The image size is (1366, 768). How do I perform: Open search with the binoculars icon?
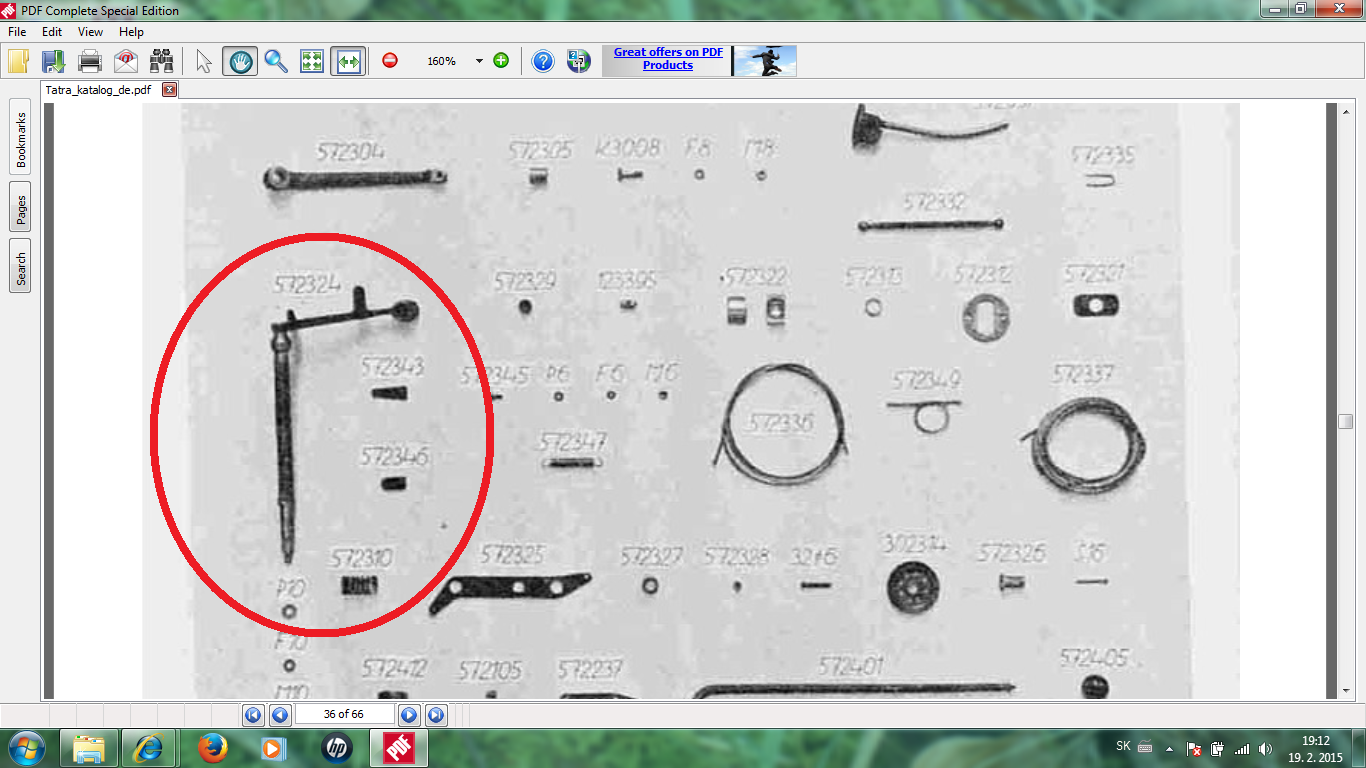[x=161, y=61]
